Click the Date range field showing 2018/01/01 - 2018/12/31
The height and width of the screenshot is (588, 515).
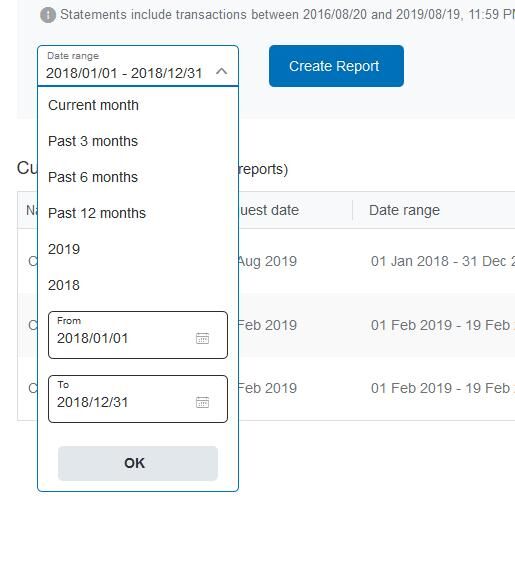pos(138,66)
